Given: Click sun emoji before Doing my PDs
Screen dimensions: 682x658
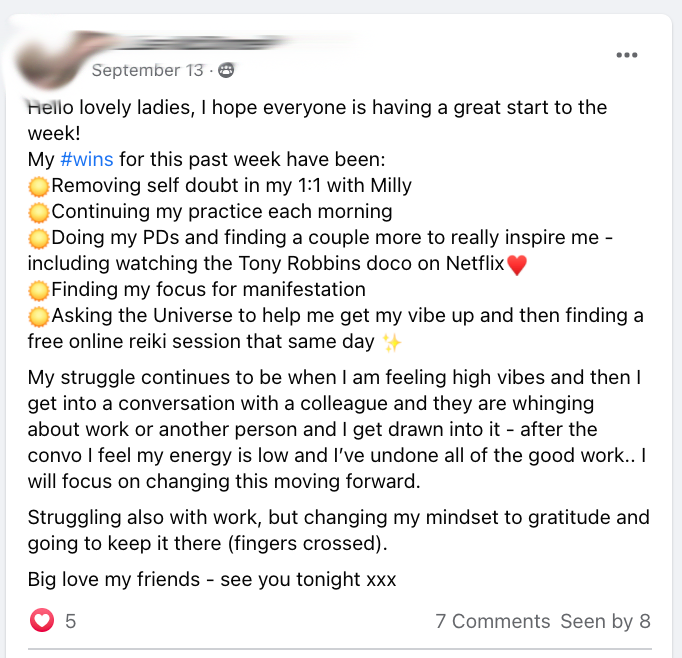Looking at the screenshot, I should pyautogui.click(x=39, y=239).
